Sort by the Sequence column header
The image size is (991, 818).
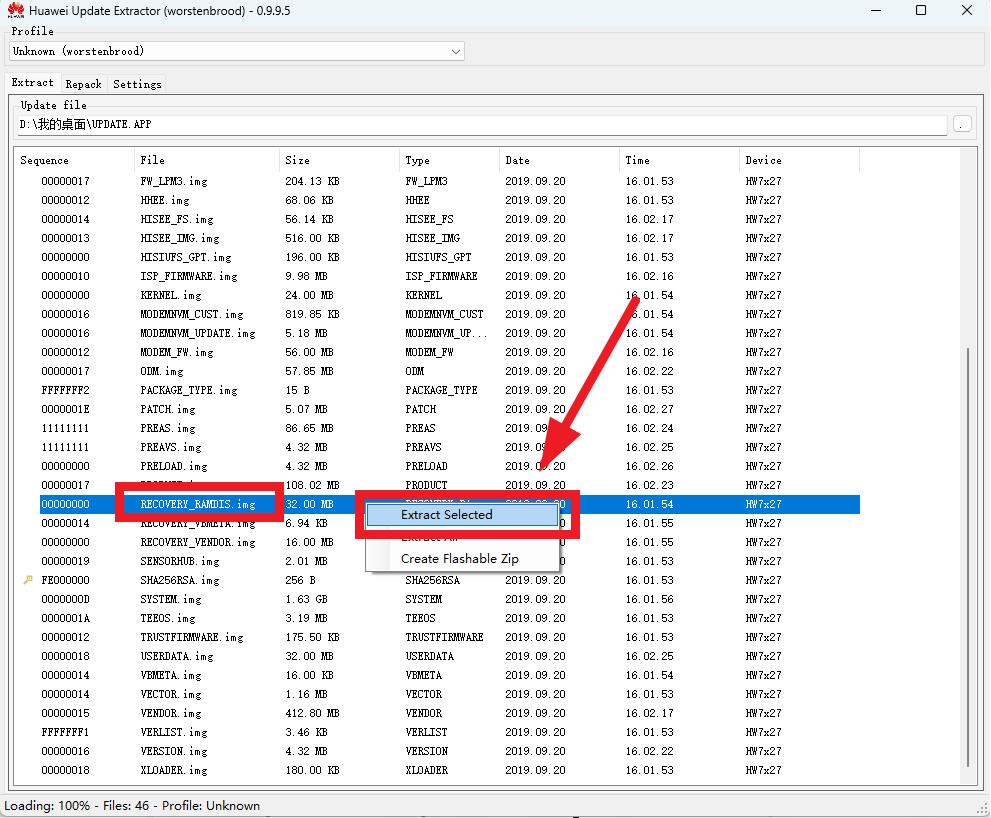point(74,161)
